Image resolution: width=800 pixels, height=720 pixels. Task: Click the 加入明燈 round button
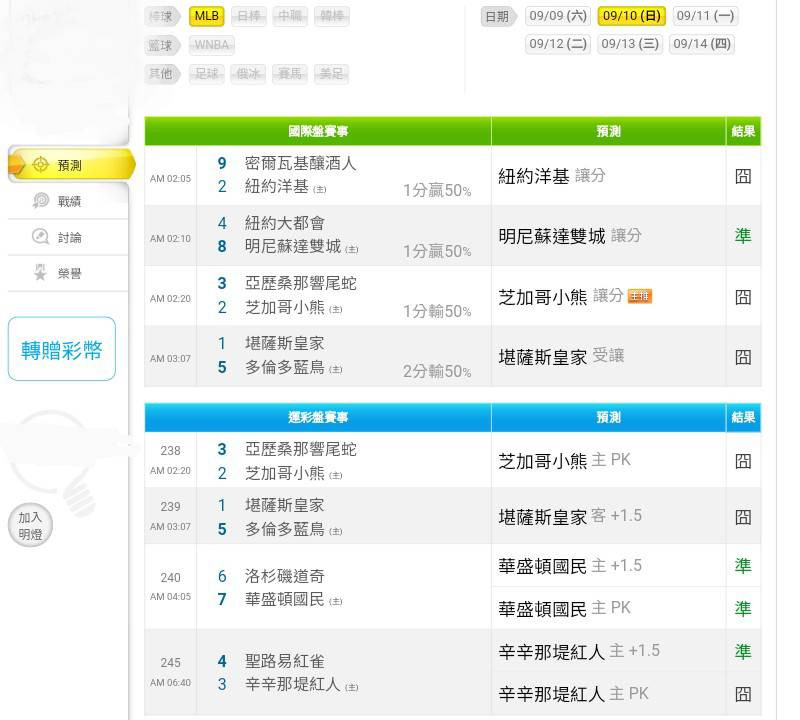point(31,525)
